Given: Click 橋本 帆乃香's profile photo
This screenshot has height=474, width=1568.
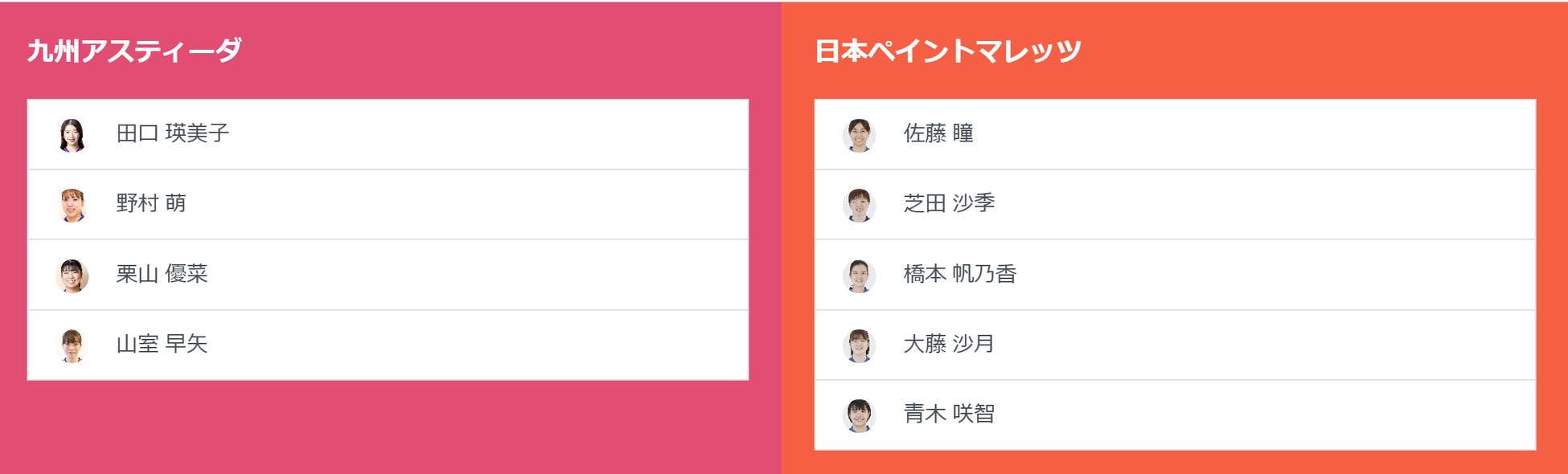Looking at the screenshot, I should click(859, 276).
